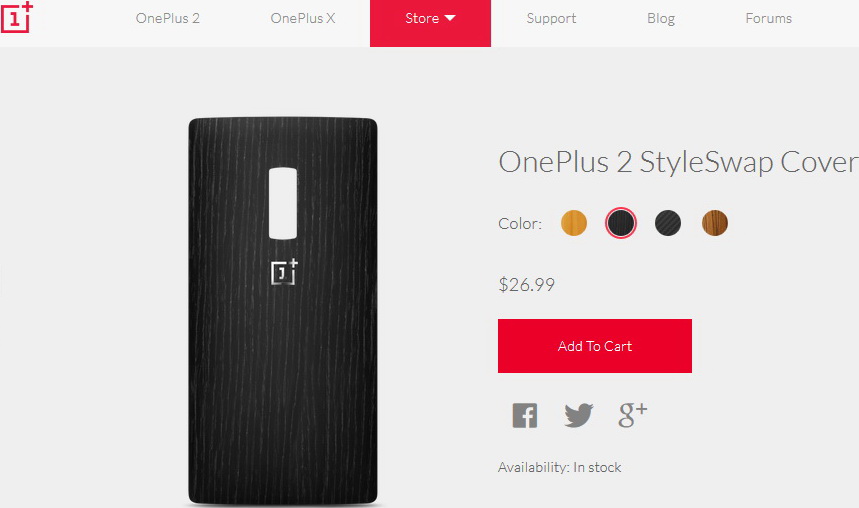Select the bamboo yellow color swatch
Screen dimensions: 859x508
[574, 223]
